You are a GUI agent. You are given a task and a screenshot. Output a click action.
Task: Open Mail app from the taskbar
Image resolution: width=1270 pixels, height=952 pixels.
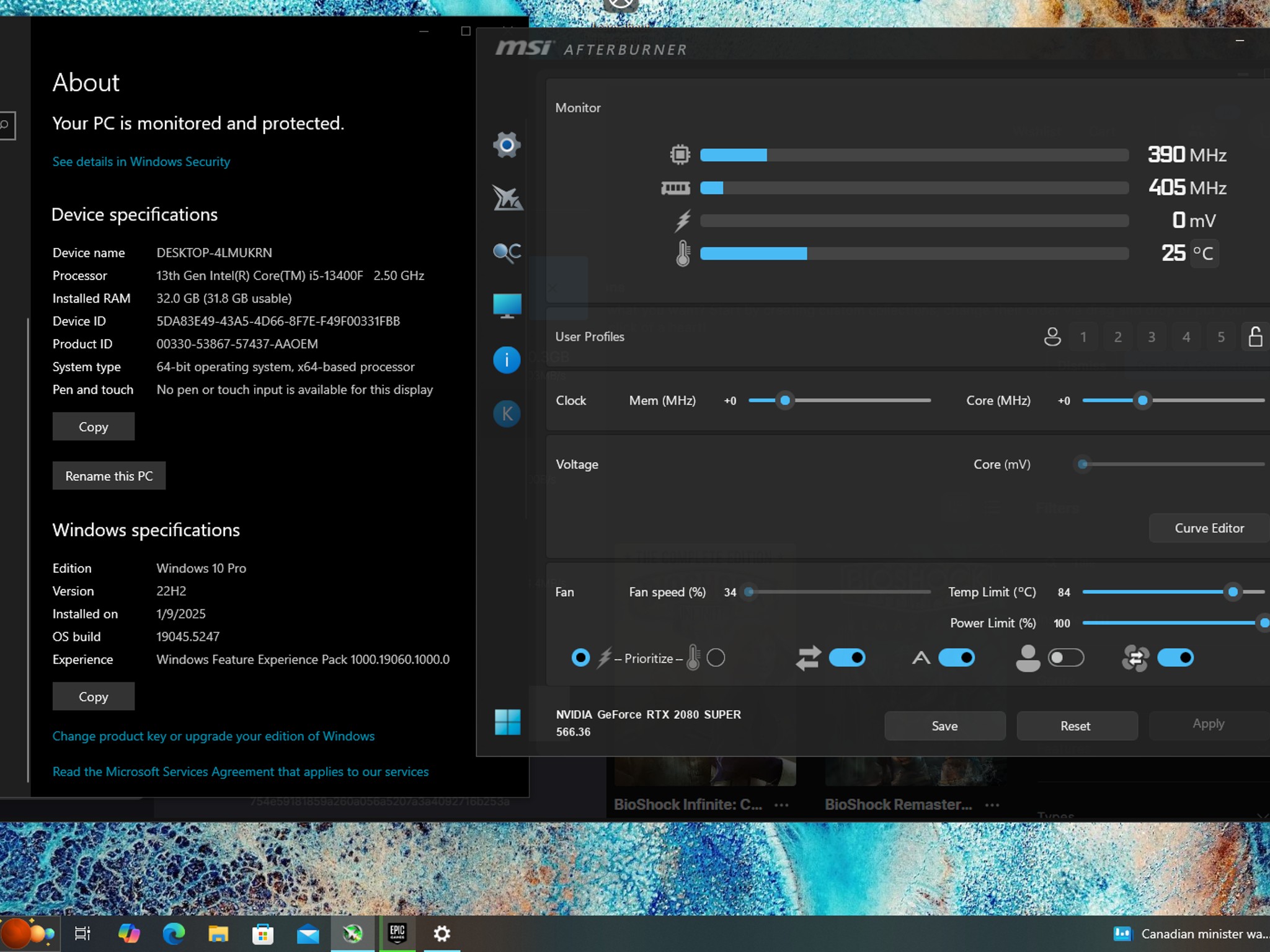coord(308,934)
